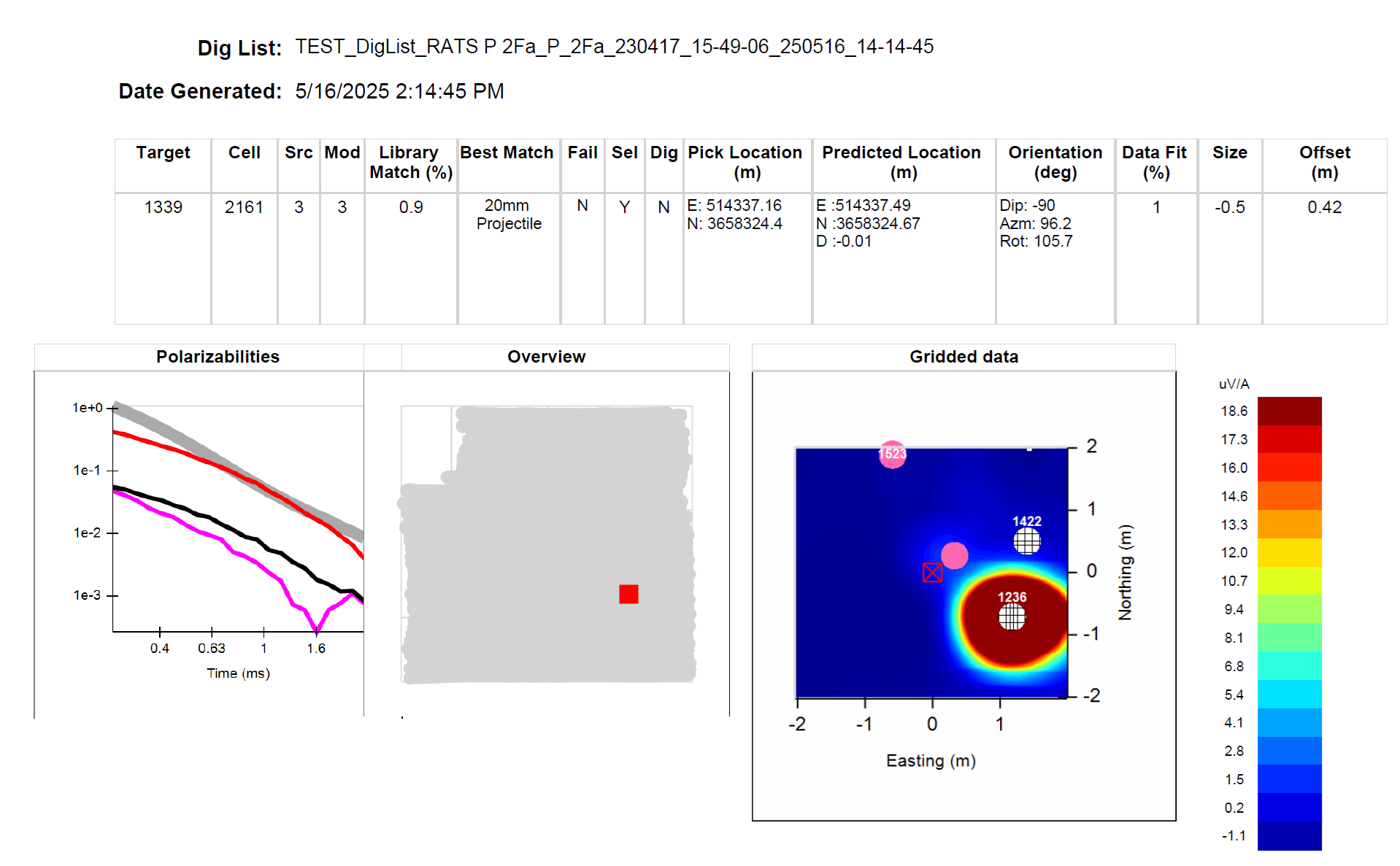Click library match value 0.9
The height and width of the screenshot is (866, 1400).
tap(411, 207)
